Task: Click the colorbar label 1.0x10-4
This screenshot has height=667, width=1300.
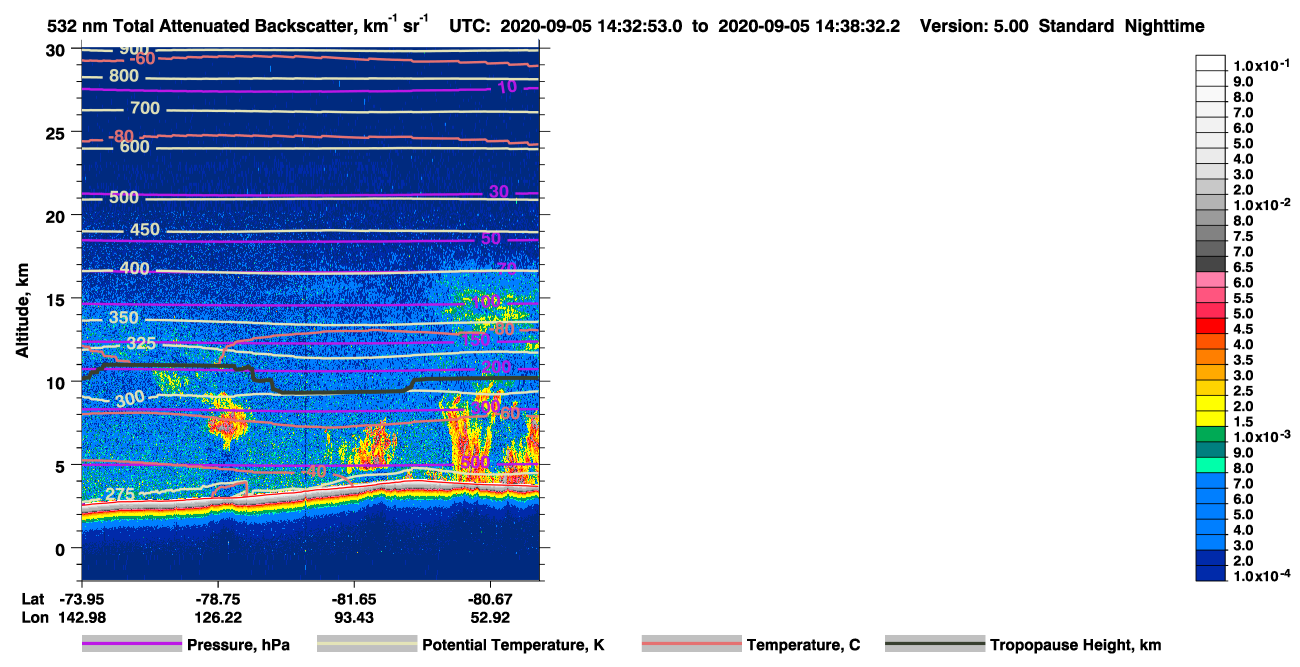Action: 1263,577
